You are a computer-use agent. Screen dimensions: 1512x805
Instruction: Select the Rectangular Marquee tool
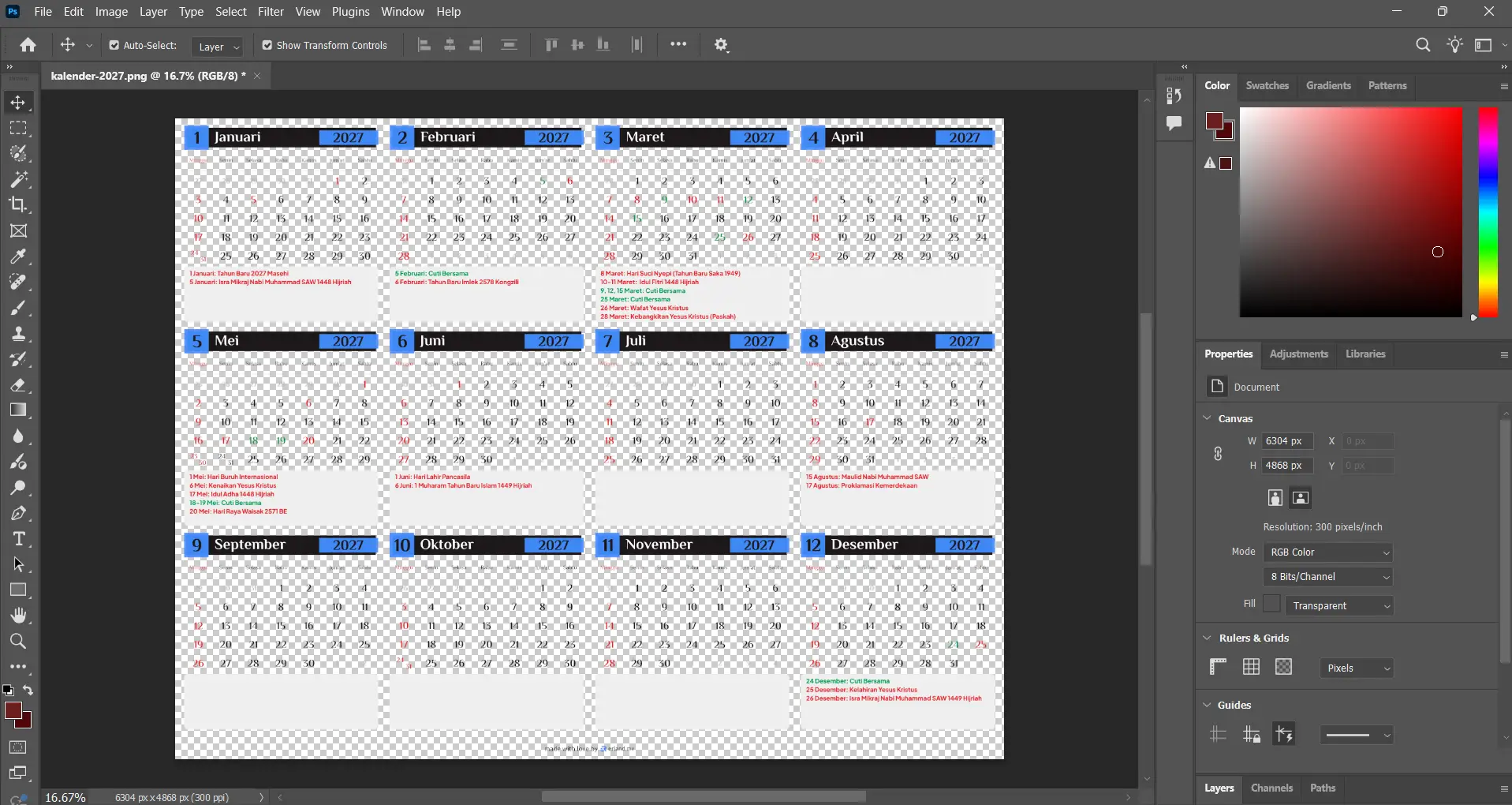18,128
